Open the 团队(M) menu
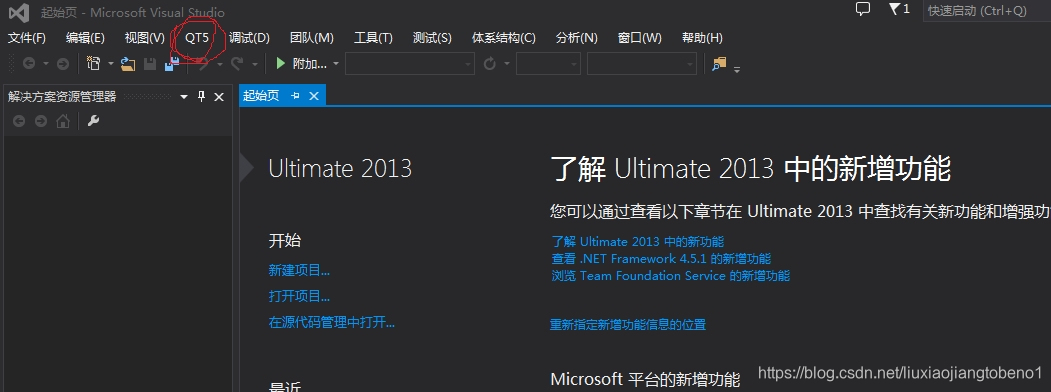The image size is (1051, 392). tap(312, 38)
